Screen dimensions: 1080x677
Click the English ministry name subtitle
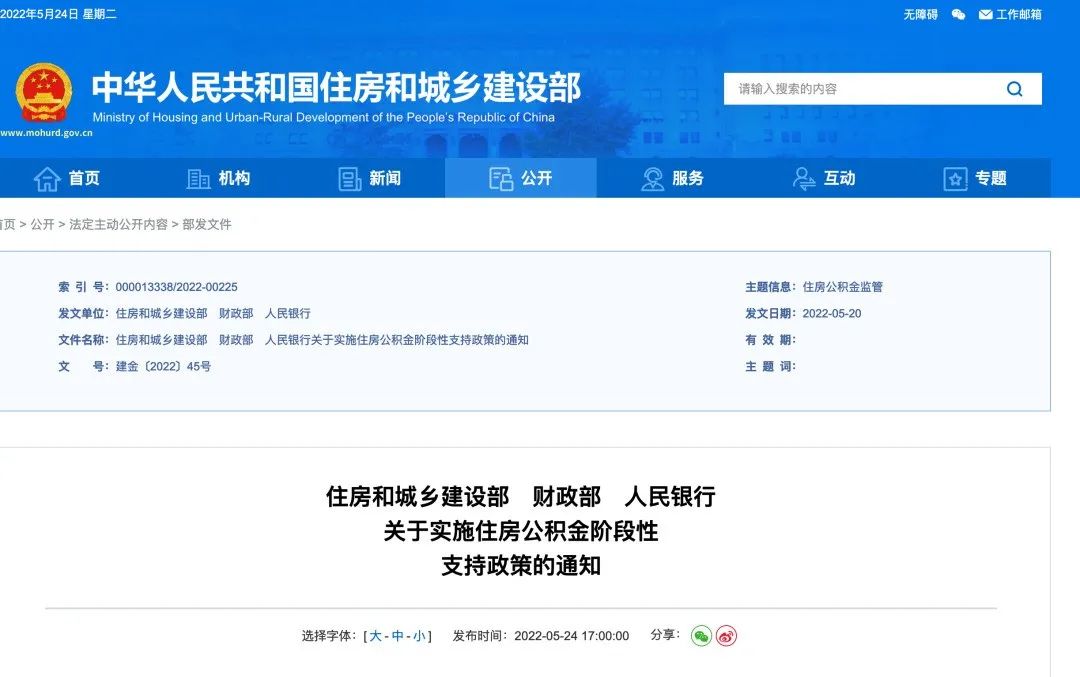pyautogui.click(x=324, y=117)
